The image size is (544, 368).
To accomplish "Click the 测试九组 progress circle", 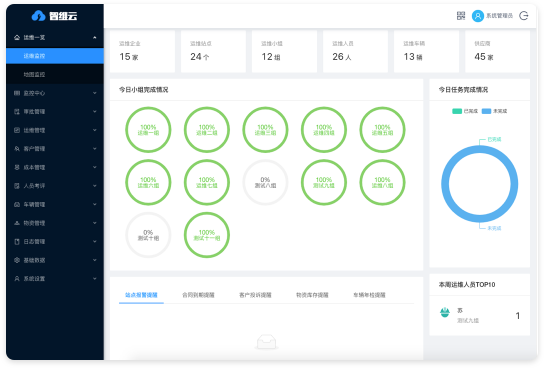I will click(324, 182).
